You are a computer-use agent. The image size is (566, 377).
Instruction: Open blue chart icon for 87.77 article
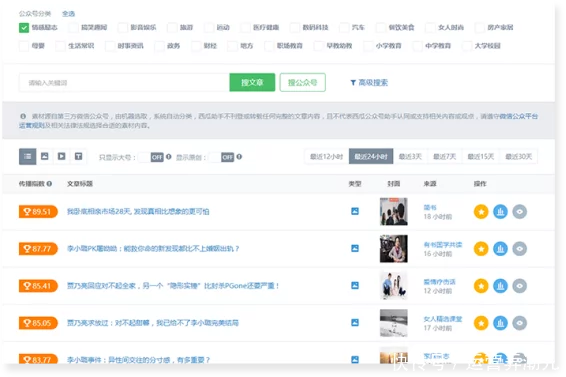(x=500, y=249)
